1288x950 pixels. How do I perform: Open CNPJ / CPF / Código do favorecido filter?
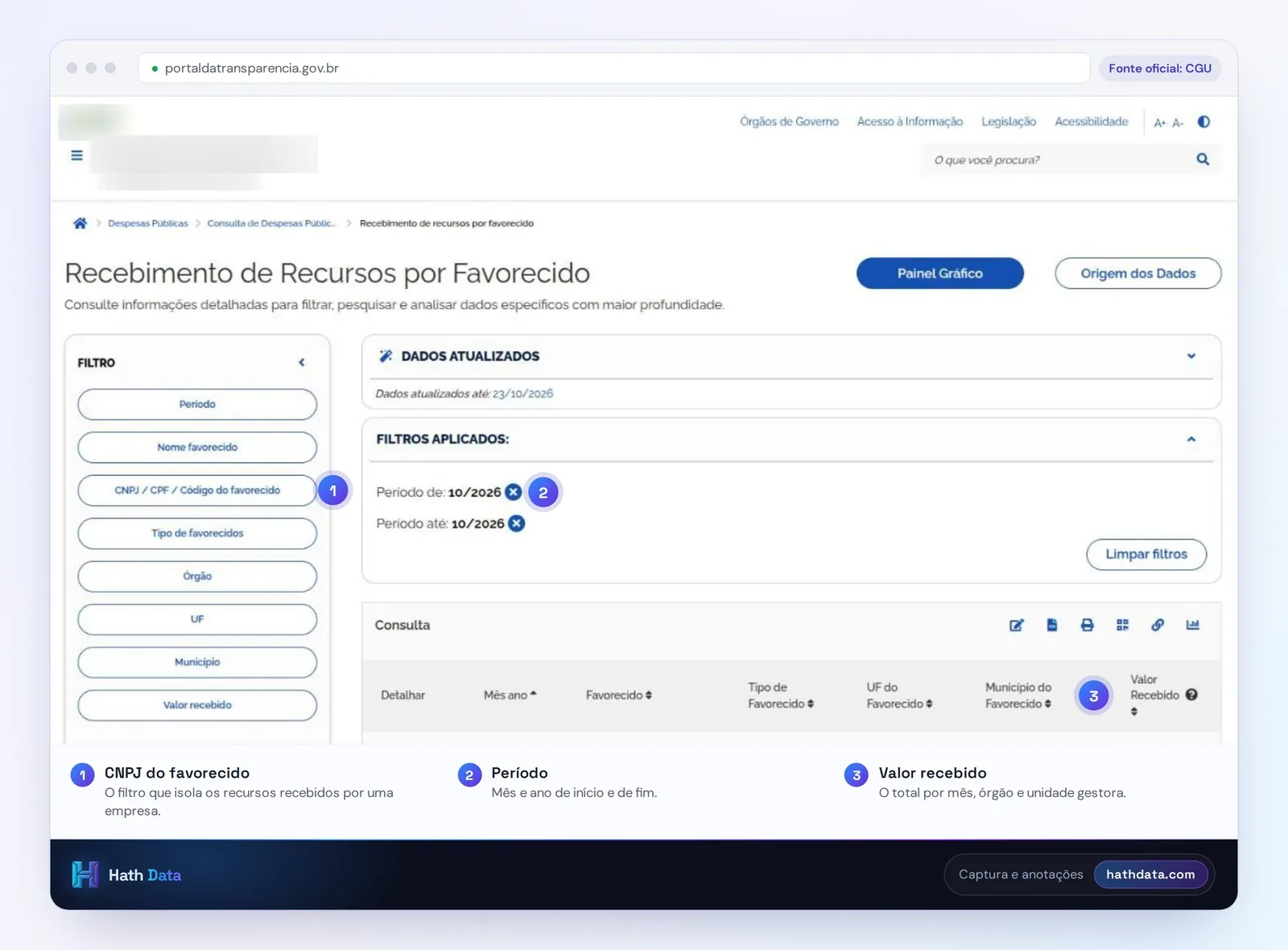click(197, 490)
